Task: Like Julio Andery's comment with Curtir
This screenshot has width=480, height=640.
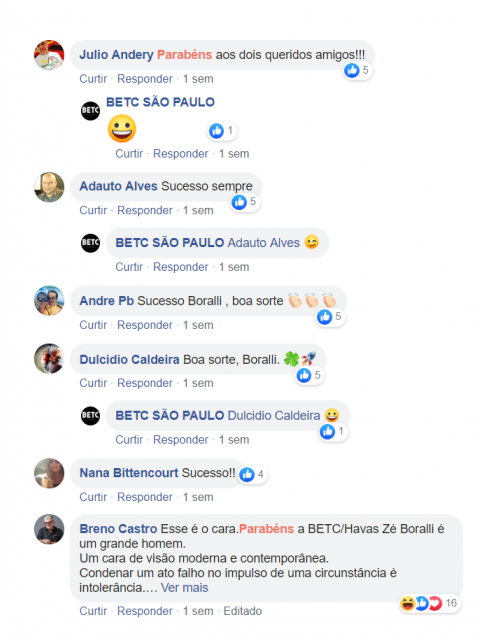Action: (93, 79)
